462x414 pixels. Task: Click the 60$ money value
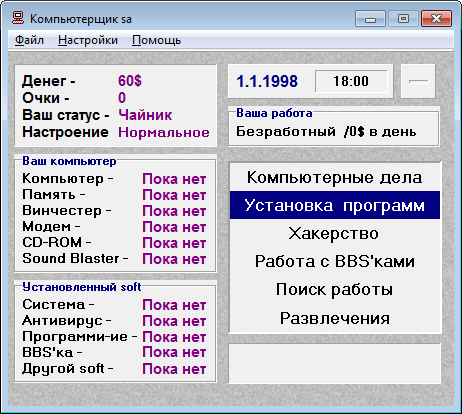pos(130,81)
